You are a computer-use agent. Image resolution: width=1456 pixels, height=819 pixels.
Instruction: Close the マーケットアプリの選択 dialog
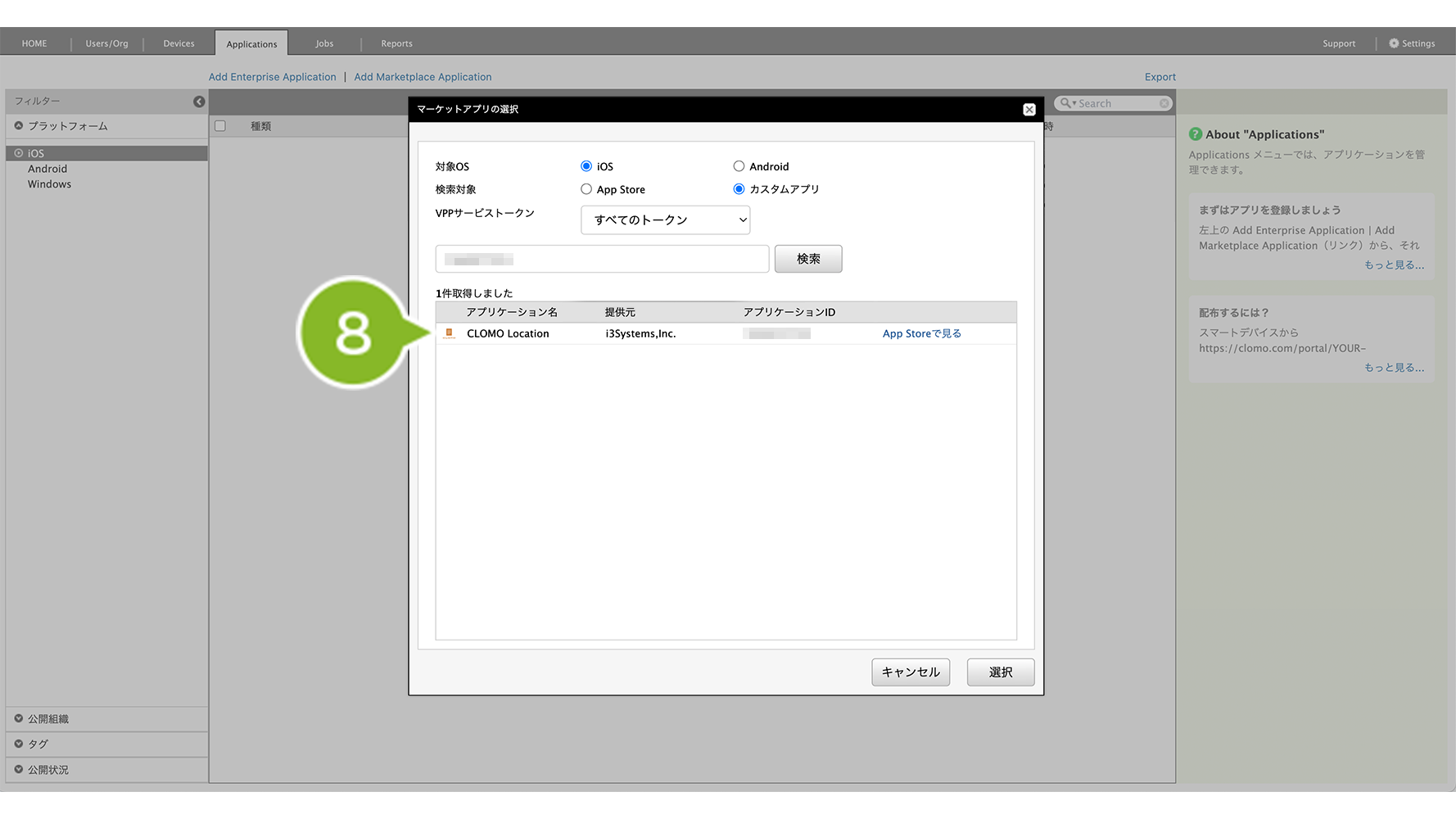click(1029, 110)
